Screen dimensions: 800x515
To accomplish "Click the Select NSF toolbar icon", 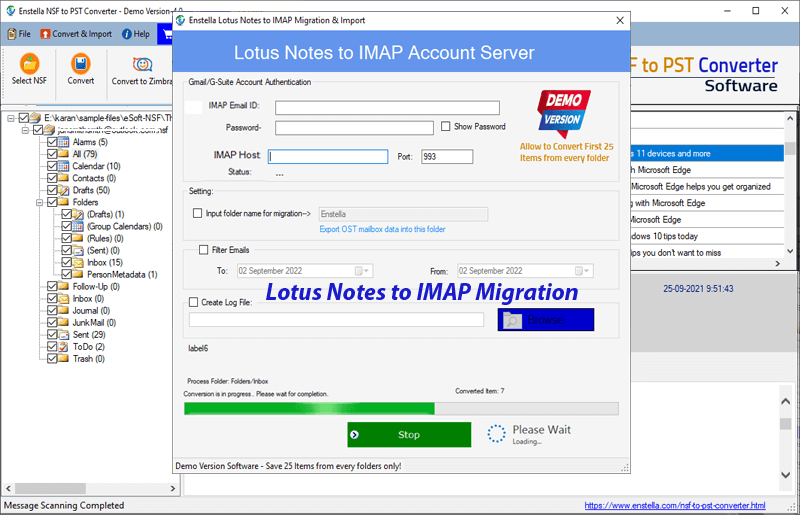I will (30, 64).
